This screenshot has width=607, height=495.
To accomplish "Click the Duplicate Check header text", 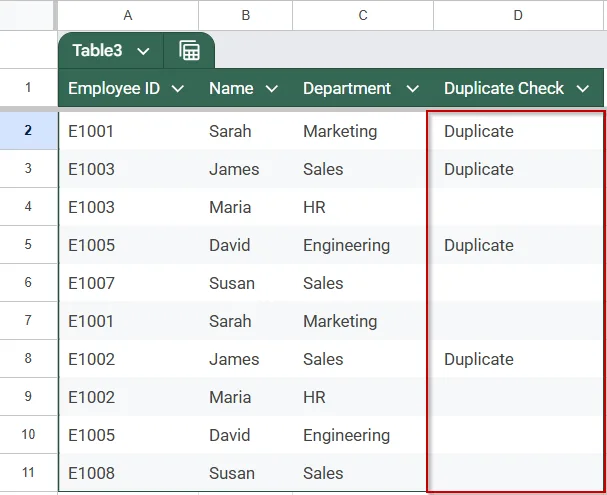I will [x=504, y=89].
